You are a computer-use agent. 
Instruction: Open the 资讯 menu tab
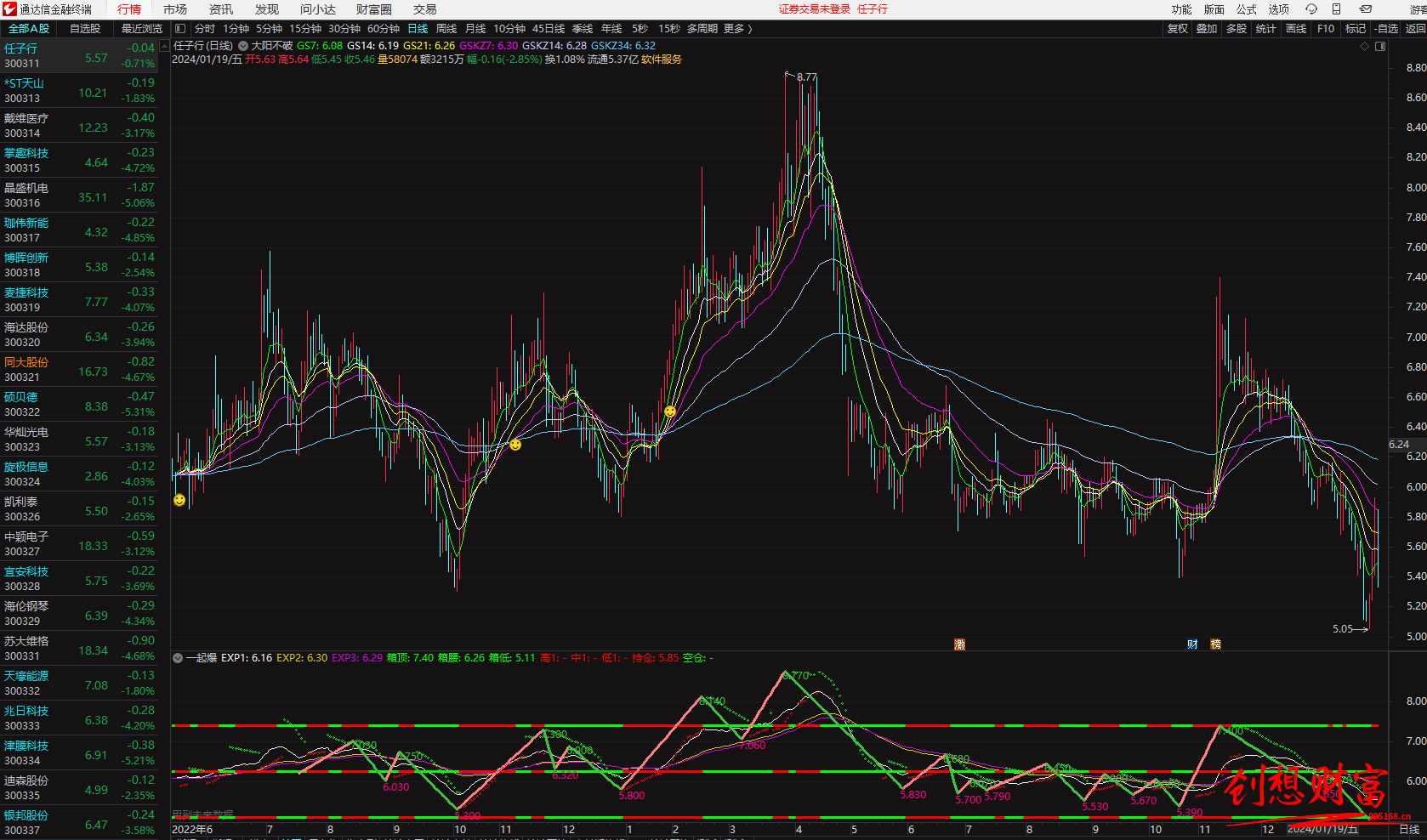221,9
